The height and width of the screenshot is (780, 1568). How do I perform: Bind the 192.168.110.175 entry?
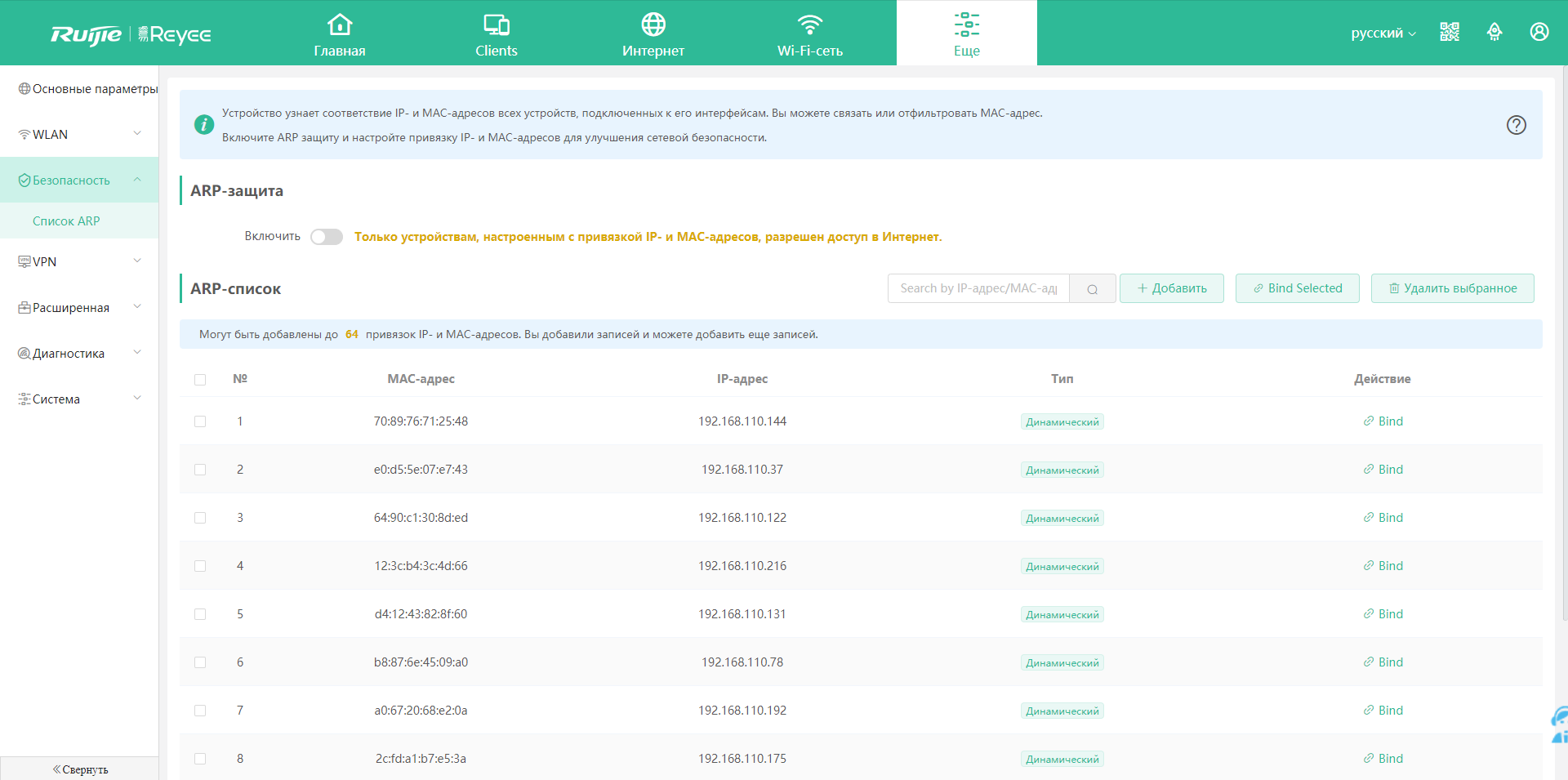(x=1383, y=759)
